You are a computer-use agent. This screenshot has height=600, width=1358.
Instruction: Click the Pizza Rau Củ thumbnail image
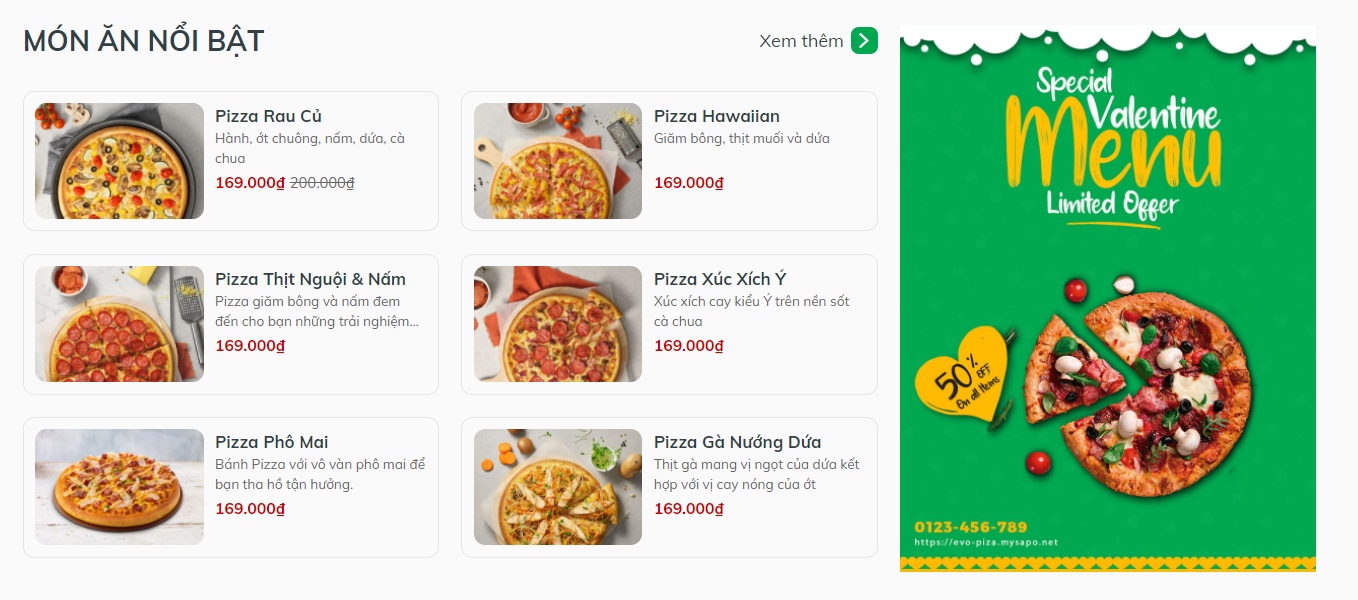click(119, 160)
